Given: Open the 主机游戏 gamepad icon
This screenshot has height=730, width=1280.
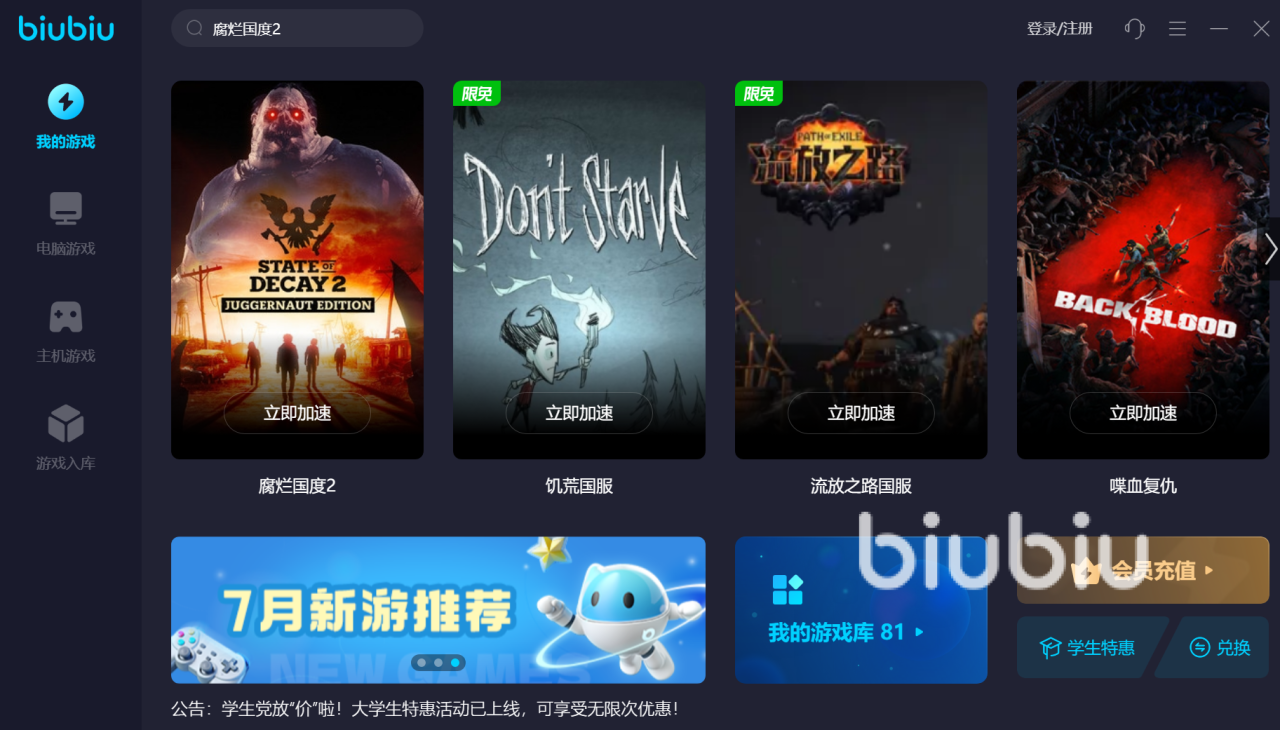Looking at the screenshot, I should [x=66, y=317].
